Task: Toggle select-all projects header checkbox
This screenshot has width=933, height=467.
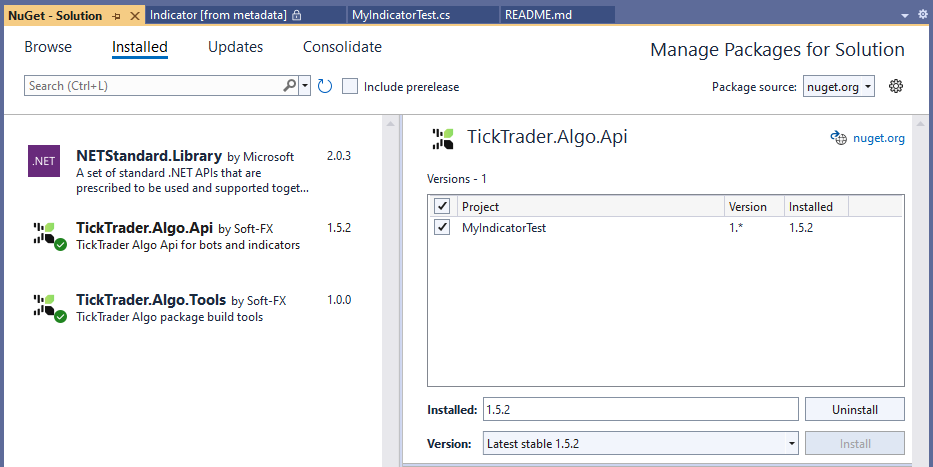Action: pyautogui.click(x=442, y=206)
